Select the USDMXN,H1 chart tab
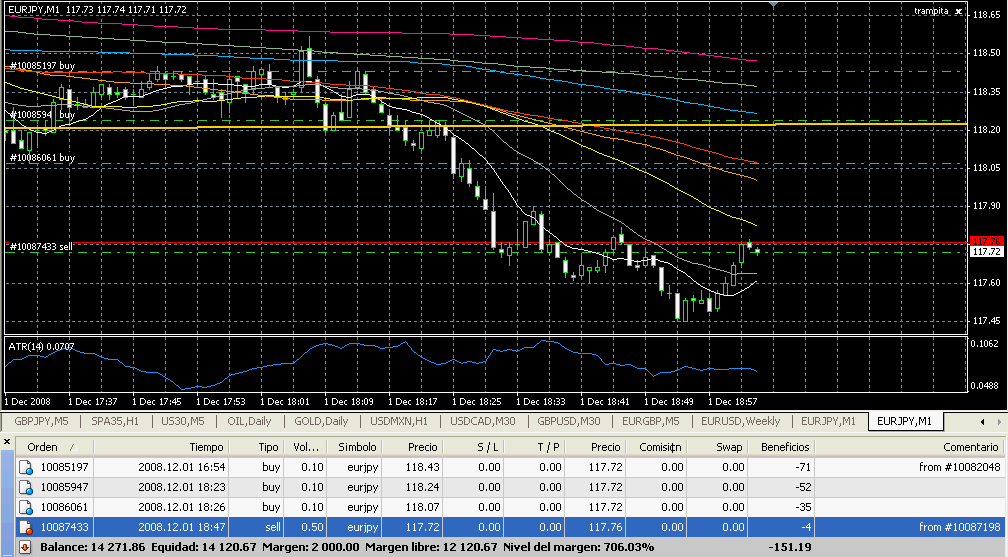 tap(399, 421)
